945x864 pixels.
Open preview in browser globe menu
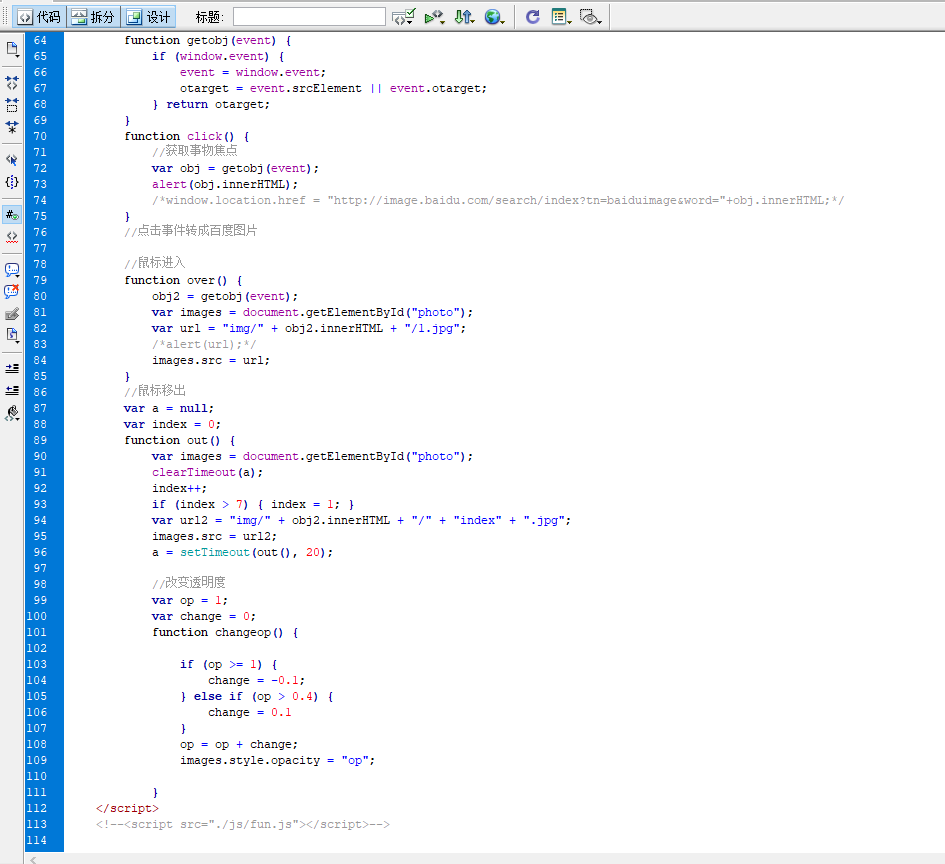click(x=494, y=17)
